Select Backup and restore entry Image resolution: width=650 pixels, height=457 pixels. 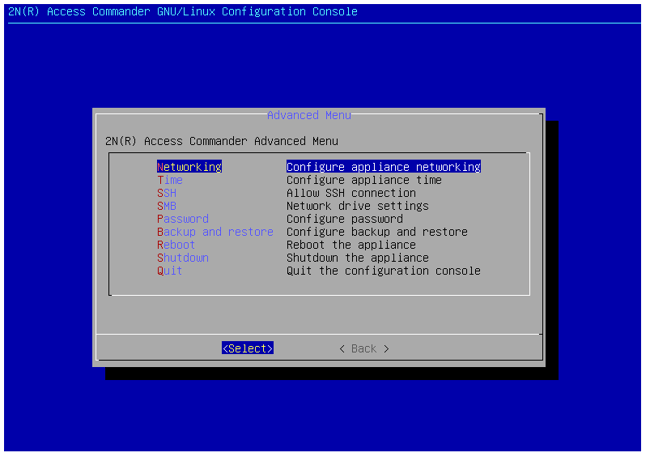coord(215,231)
